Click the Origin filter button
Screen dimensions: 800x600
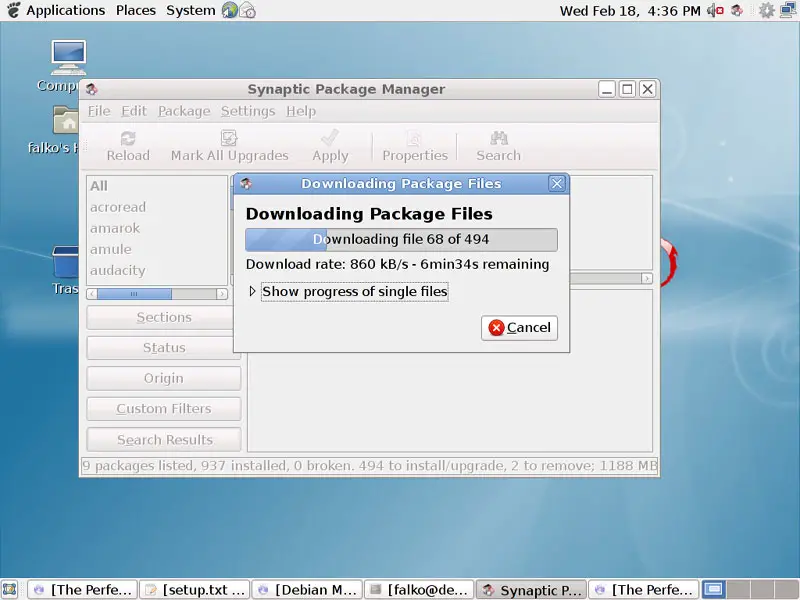coord(164,379)
